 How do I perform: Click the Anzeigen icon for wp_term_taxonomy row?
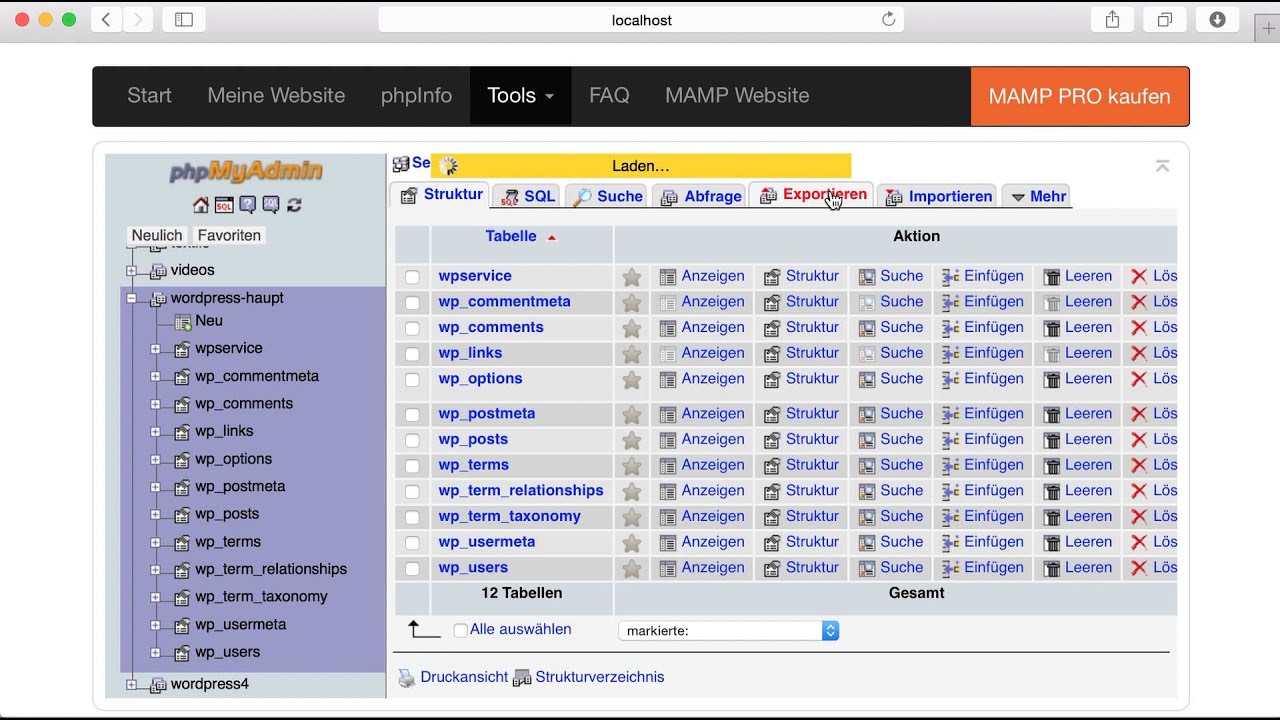click(668, 517)
